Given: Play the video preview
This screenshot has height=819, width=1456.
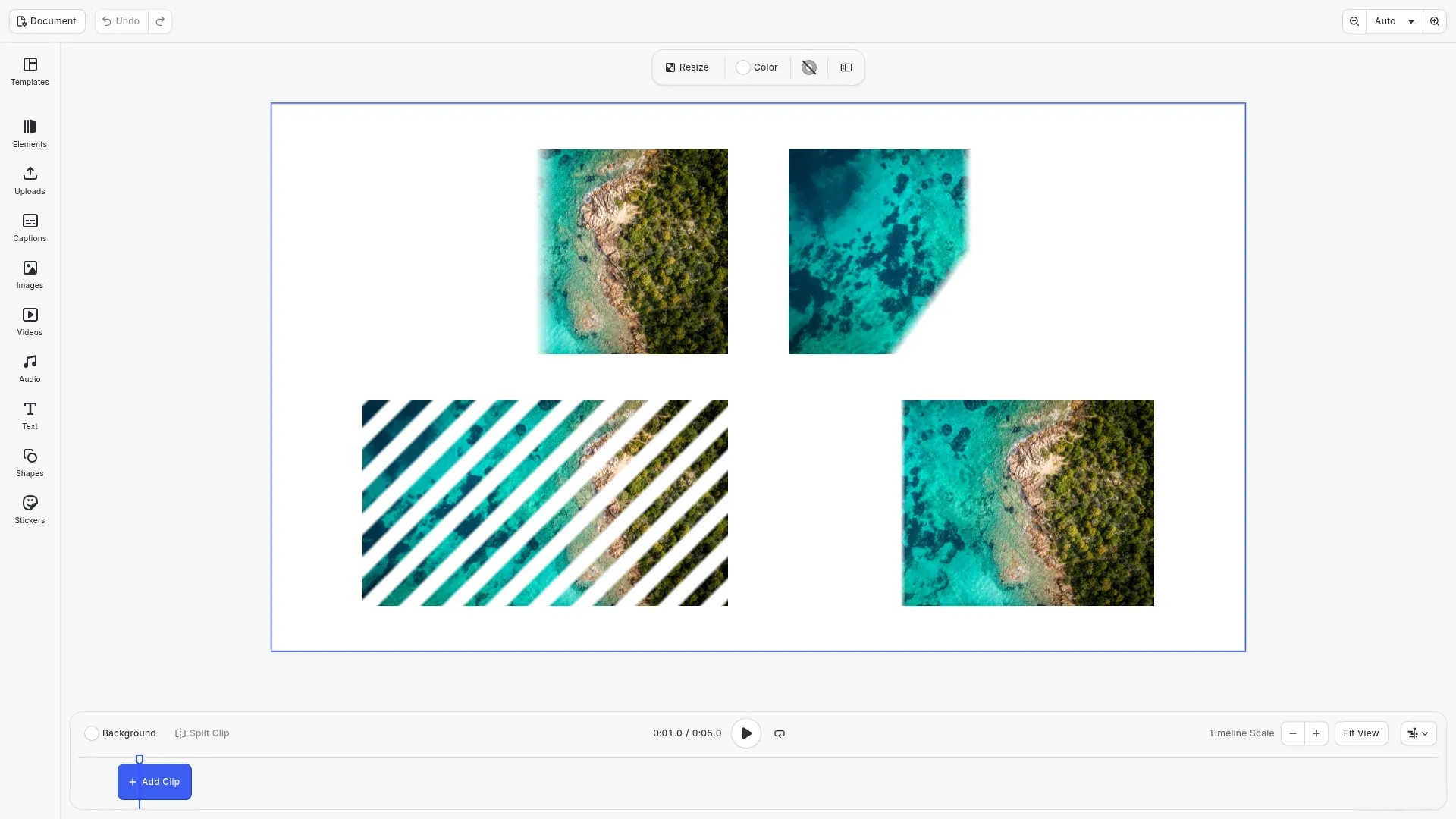Looking at the screenshot, I should click(746, 733).
